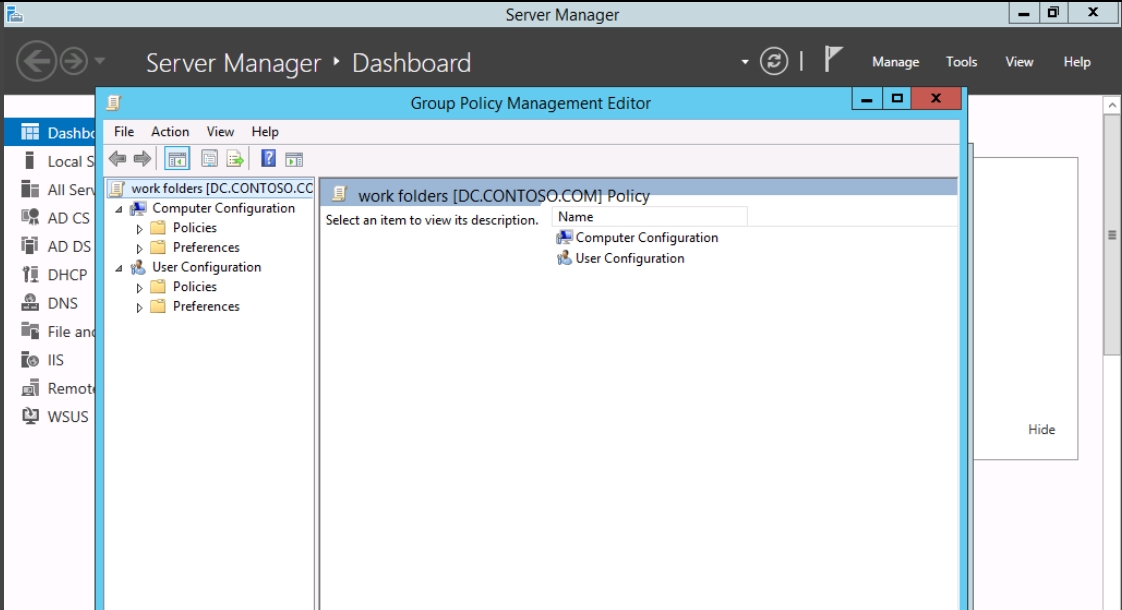Collapse User Configuration node in the tree

tap(119, 268)
